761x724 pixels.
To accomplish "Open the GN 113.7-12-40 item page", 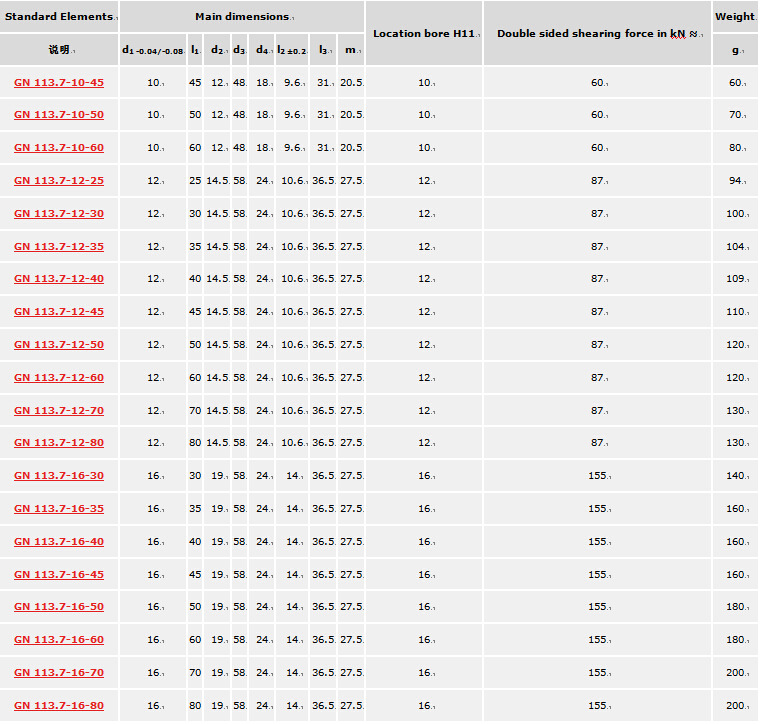I will (x=58, y=279).
